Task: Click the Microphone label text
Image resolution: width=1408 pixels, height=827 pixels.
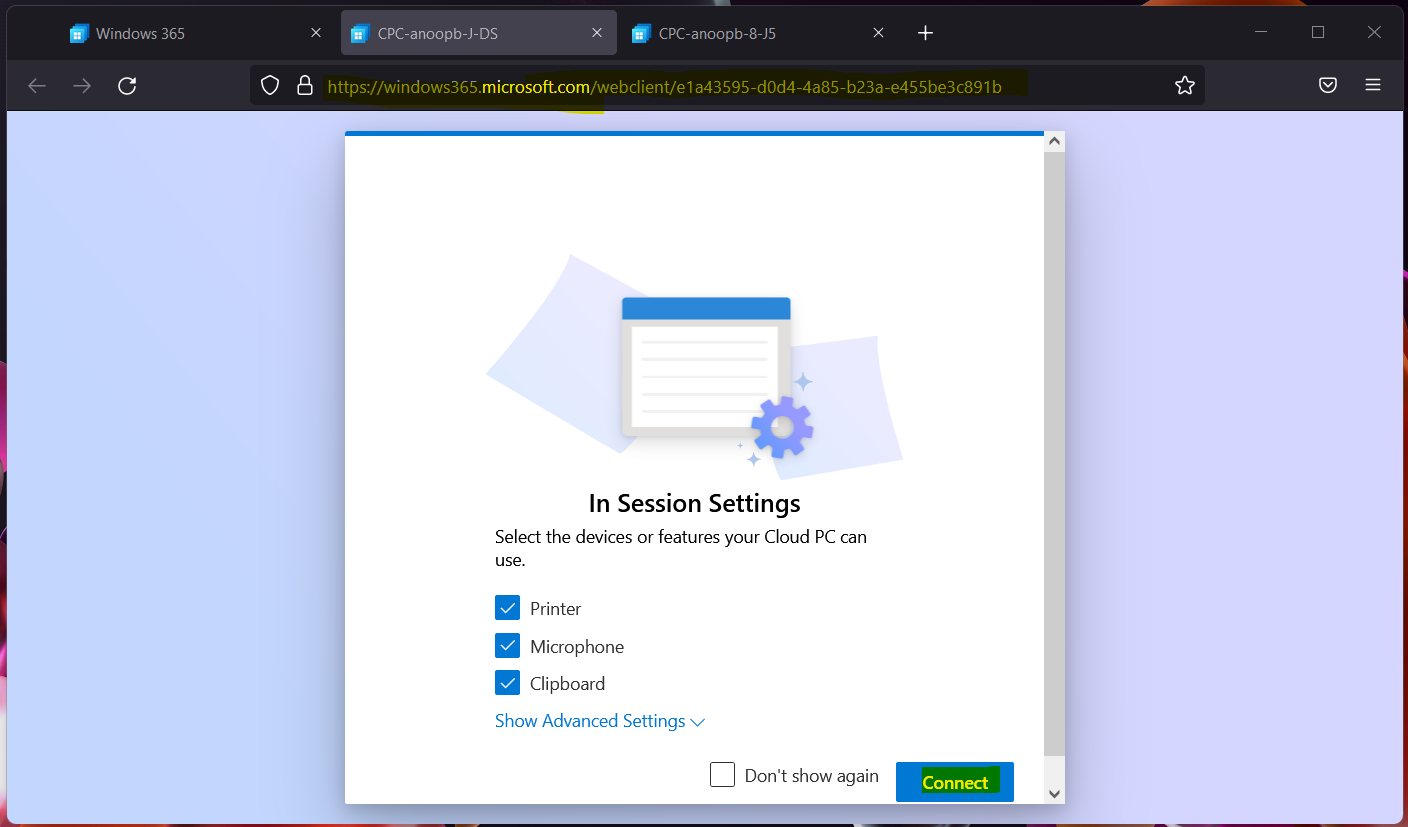Action: [577, 647]
